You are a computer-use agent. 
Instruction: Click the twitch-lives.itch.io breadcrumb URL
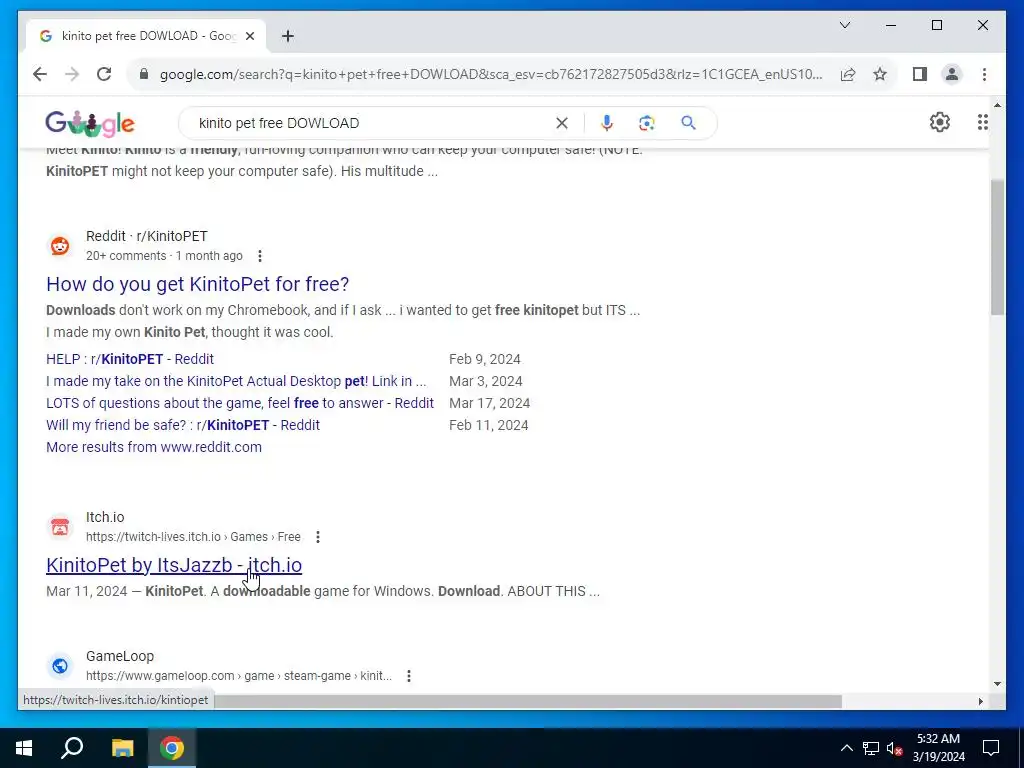(x=193, y=537)
